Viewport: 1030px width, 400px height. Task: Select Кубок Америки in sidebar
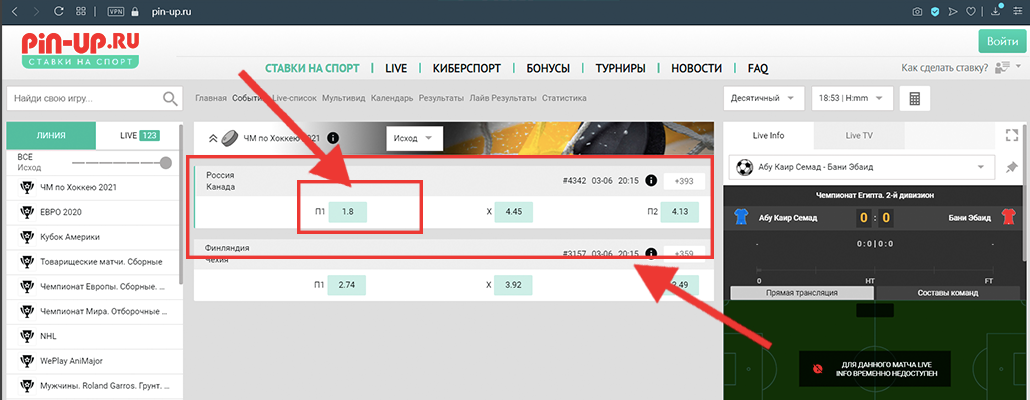click(93, 237)
